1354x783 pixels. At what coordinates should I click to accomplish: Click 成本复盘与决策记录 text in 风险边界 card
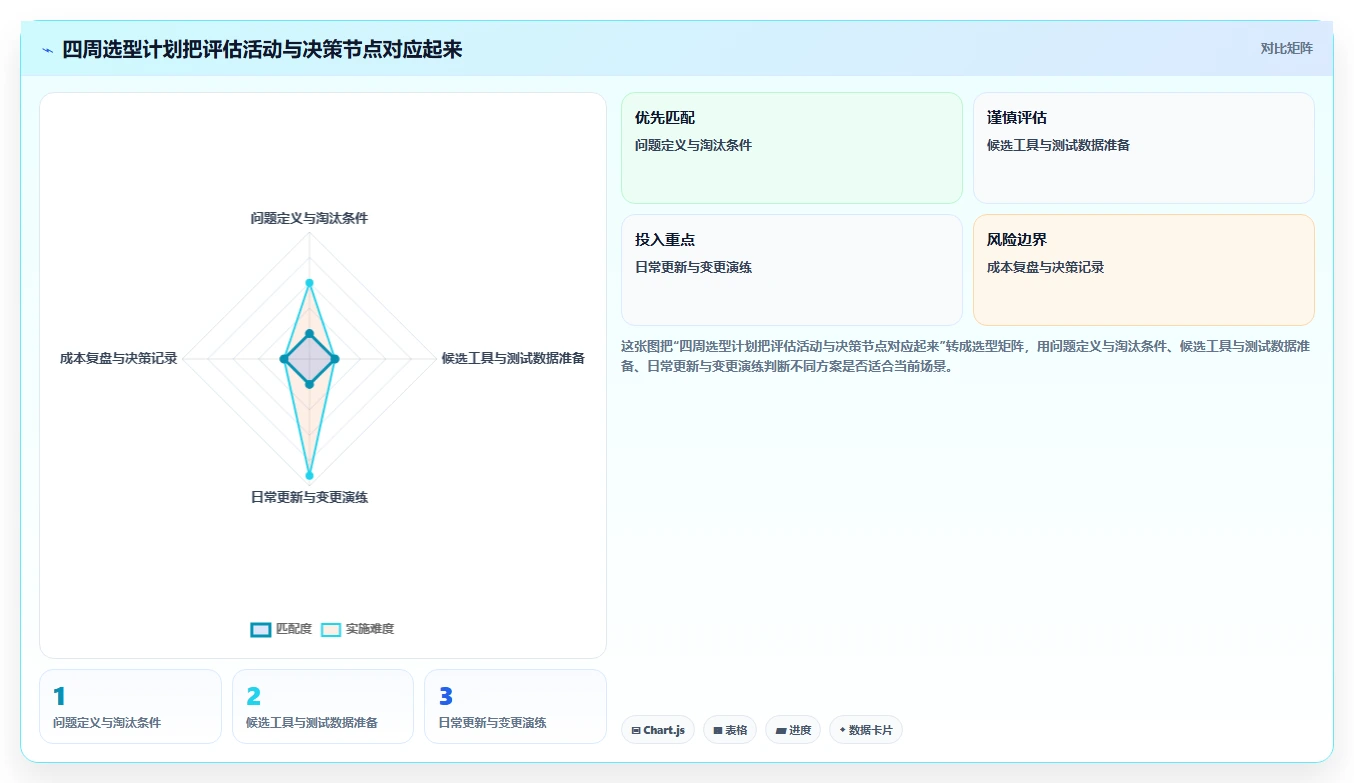(1045, 267)
